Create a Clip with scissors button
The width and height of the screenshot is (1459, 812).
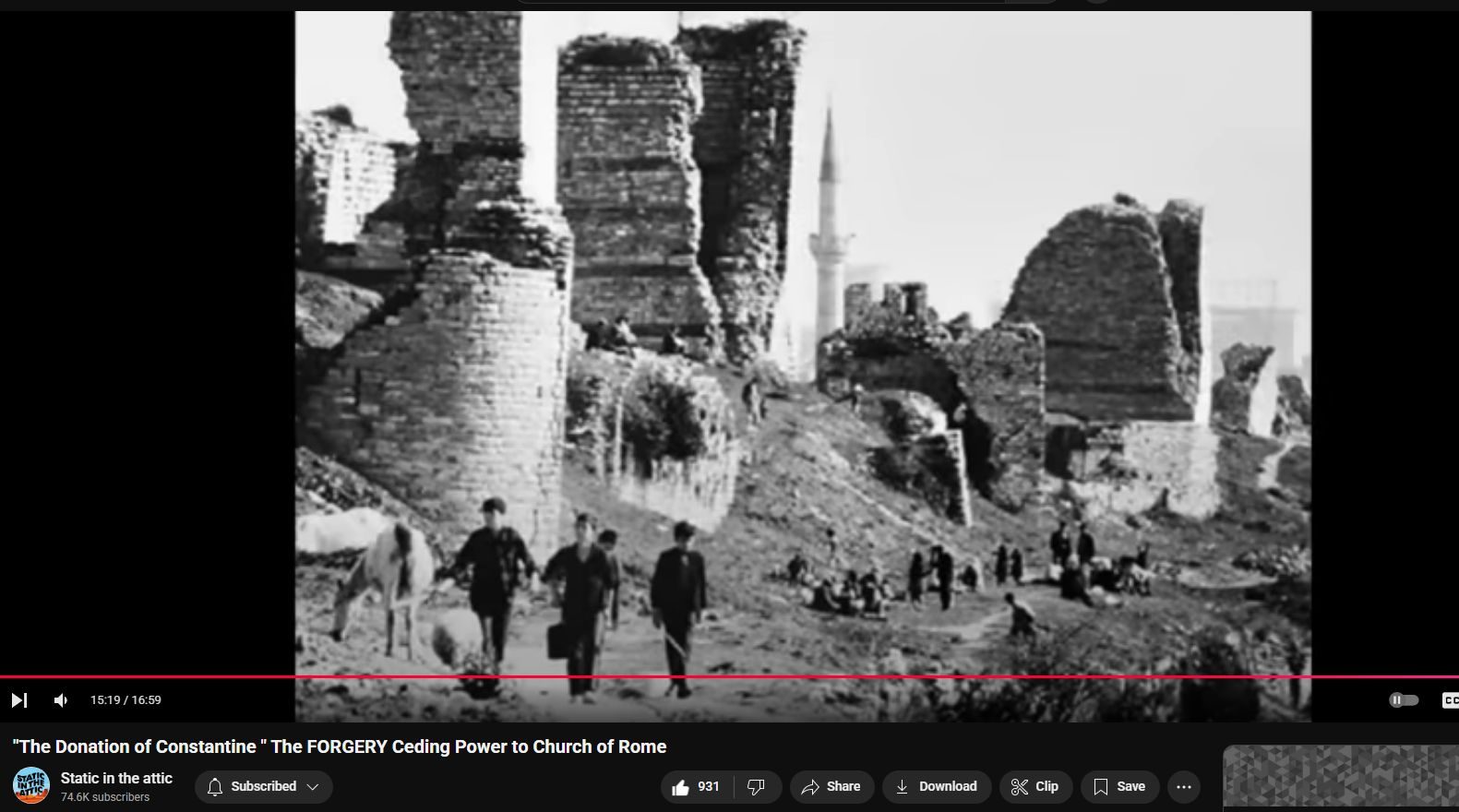click(1034, 787)
